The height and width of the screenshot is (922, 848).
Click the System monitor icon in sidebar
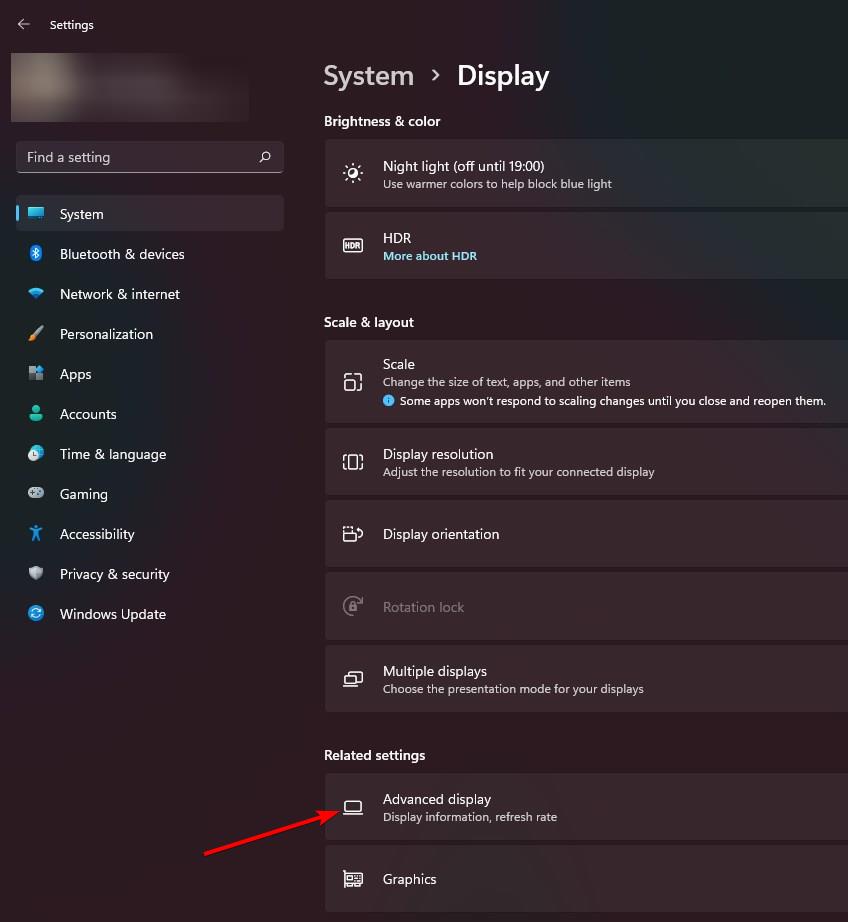coord(36,213)
